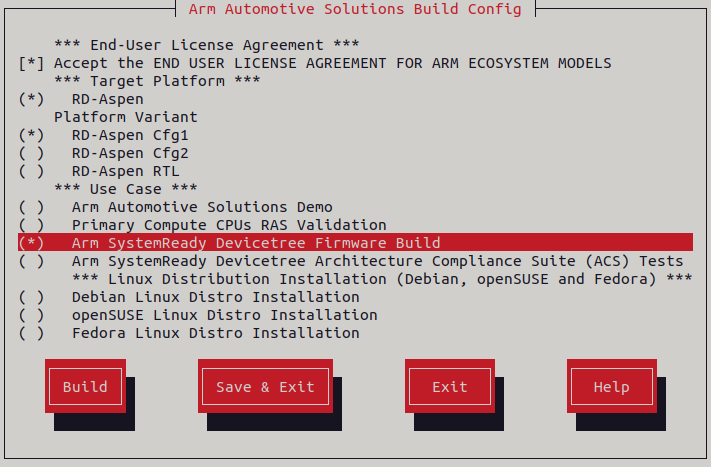Click the End-User License Agreement heading
This screenshot has height=467, width=711.
(x=207, y=45)
